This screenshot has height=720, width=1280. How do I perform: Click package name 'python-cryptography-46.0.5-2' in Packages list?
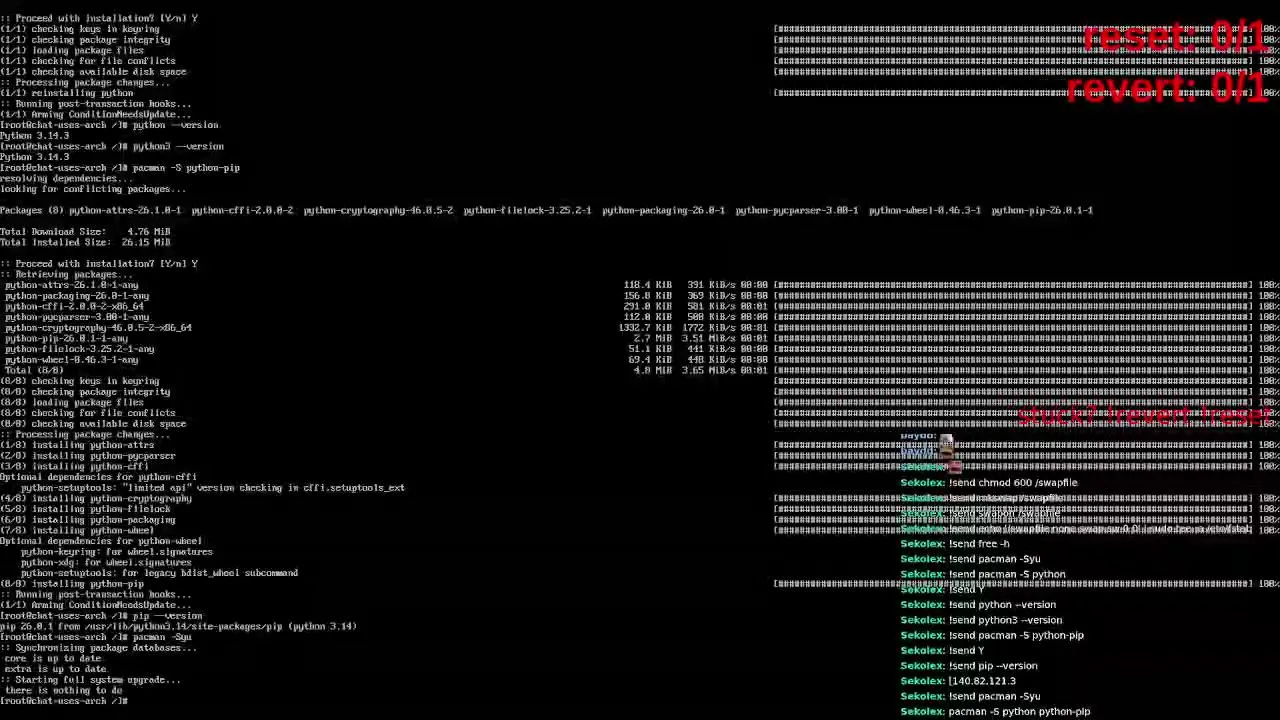click(378, 210)
